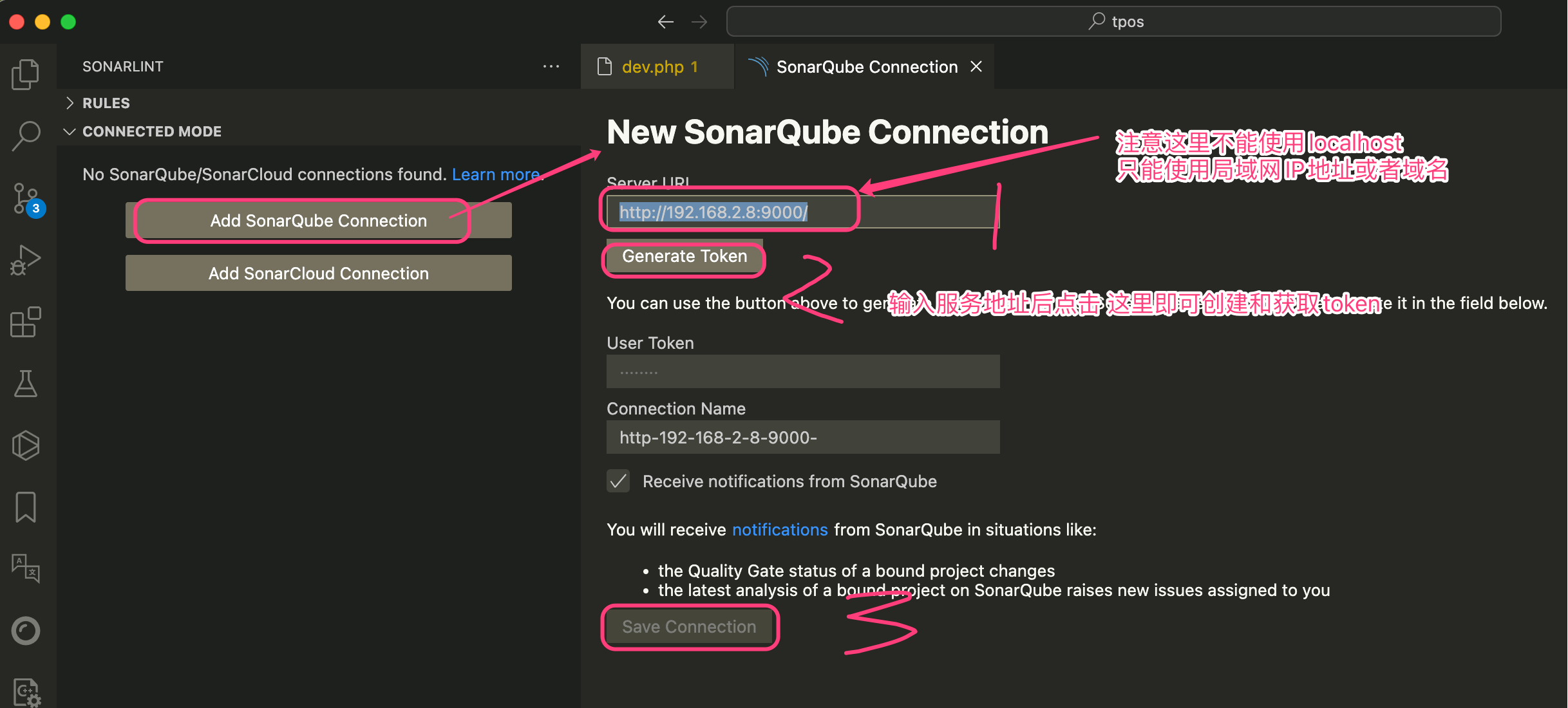
Task: Click inside the Connection Name input field
Action: [802, 437]
